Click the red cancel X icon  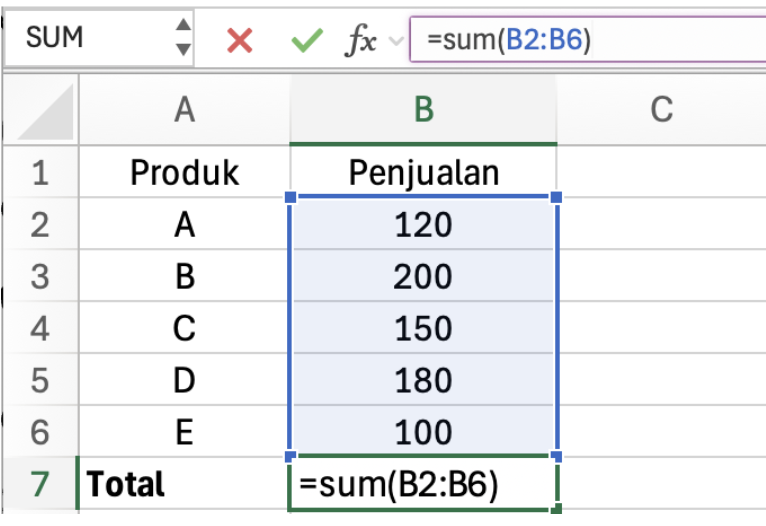click(x=239, y=40)
